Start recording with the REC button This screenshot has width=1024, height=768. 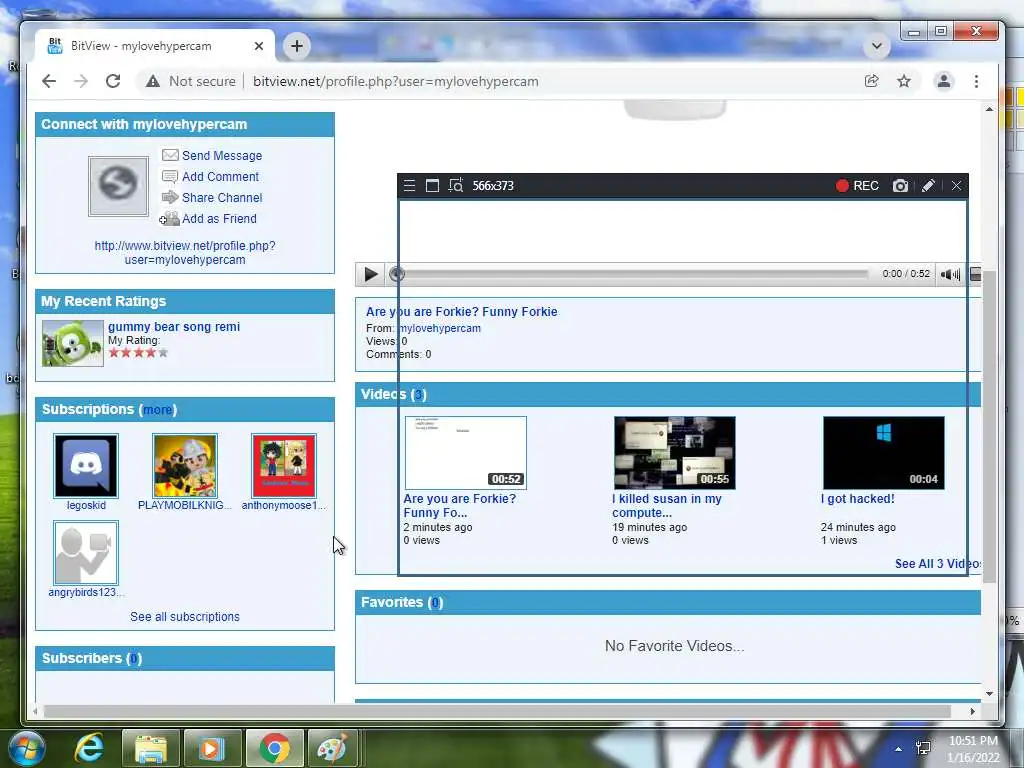(x=857, y=185)
